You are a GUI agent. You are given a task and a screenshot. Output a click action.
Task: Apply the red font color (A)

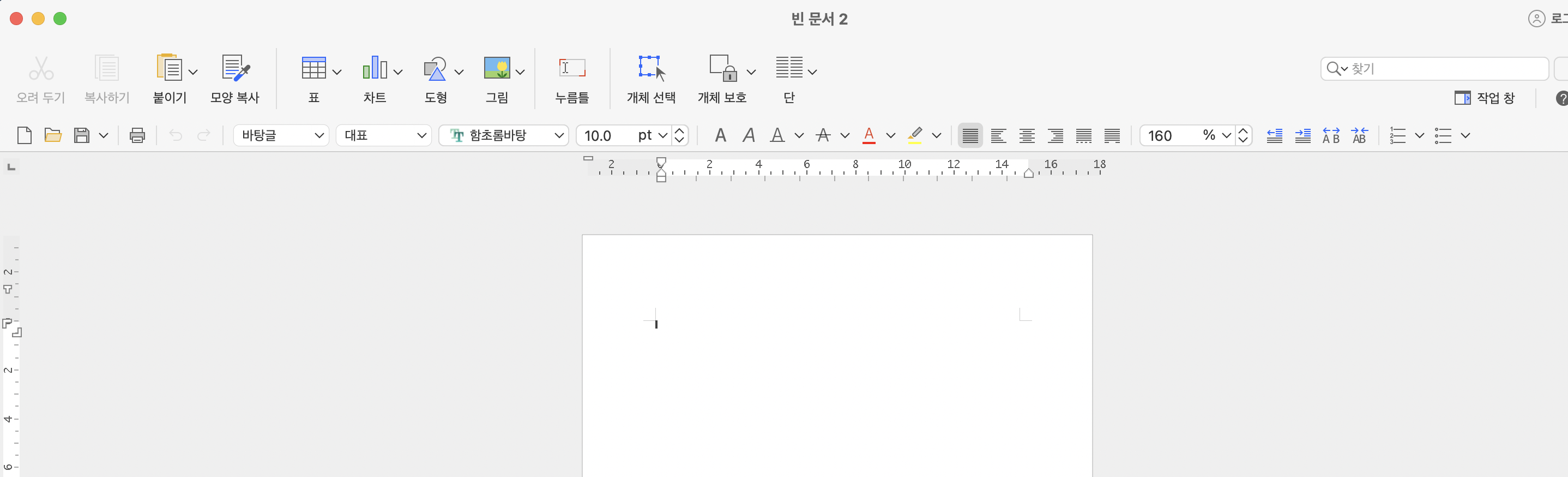(869, 135)
